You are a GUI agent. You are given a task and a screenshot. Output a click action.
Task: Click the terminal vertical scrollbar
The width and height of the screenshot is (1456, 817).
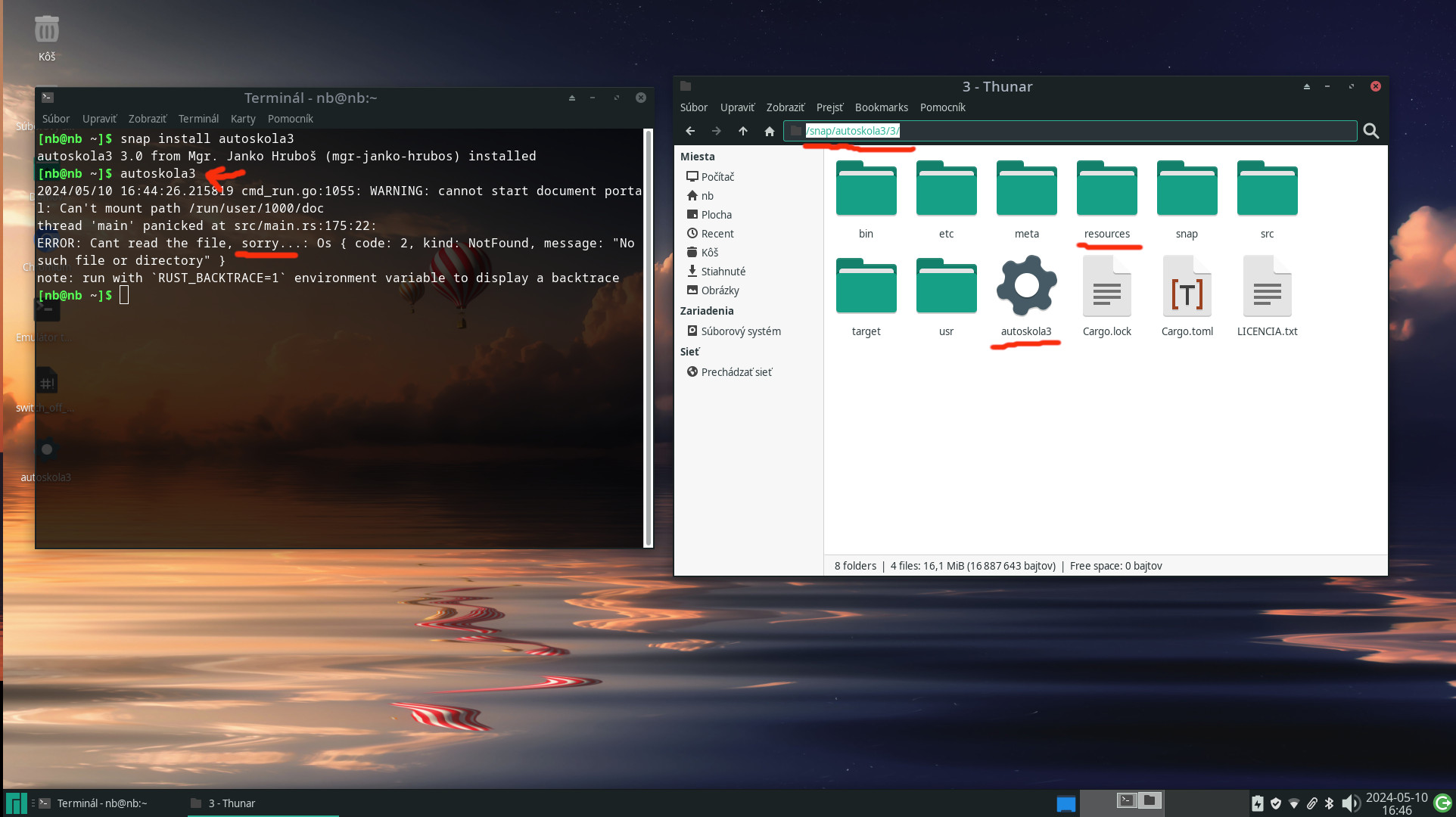(648, 337)
